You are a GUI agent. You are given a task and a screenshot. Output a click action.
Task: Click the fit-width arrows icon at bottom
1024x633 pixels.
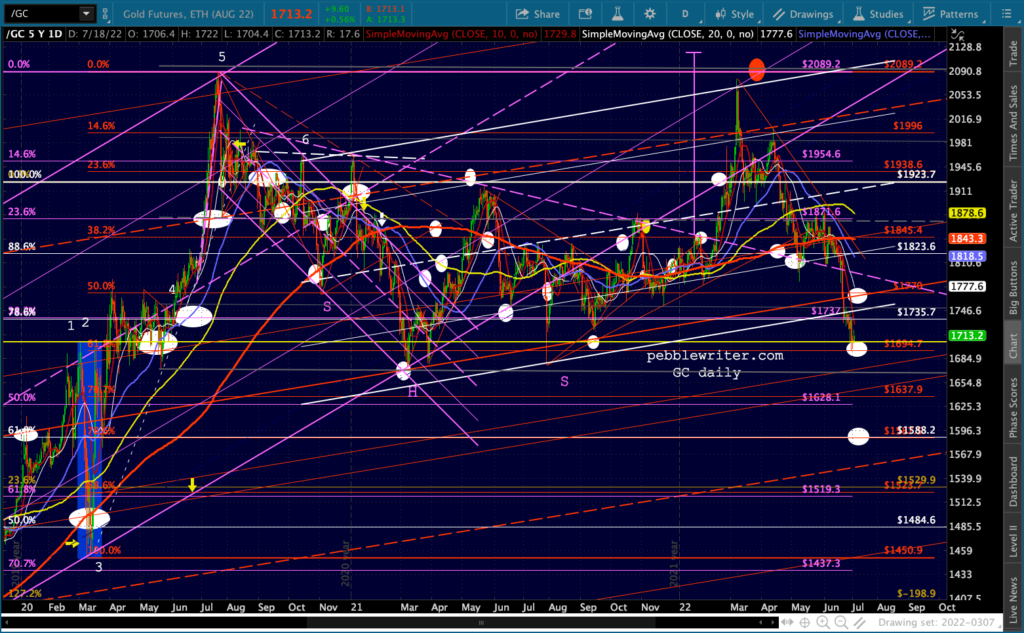point(789,623)
